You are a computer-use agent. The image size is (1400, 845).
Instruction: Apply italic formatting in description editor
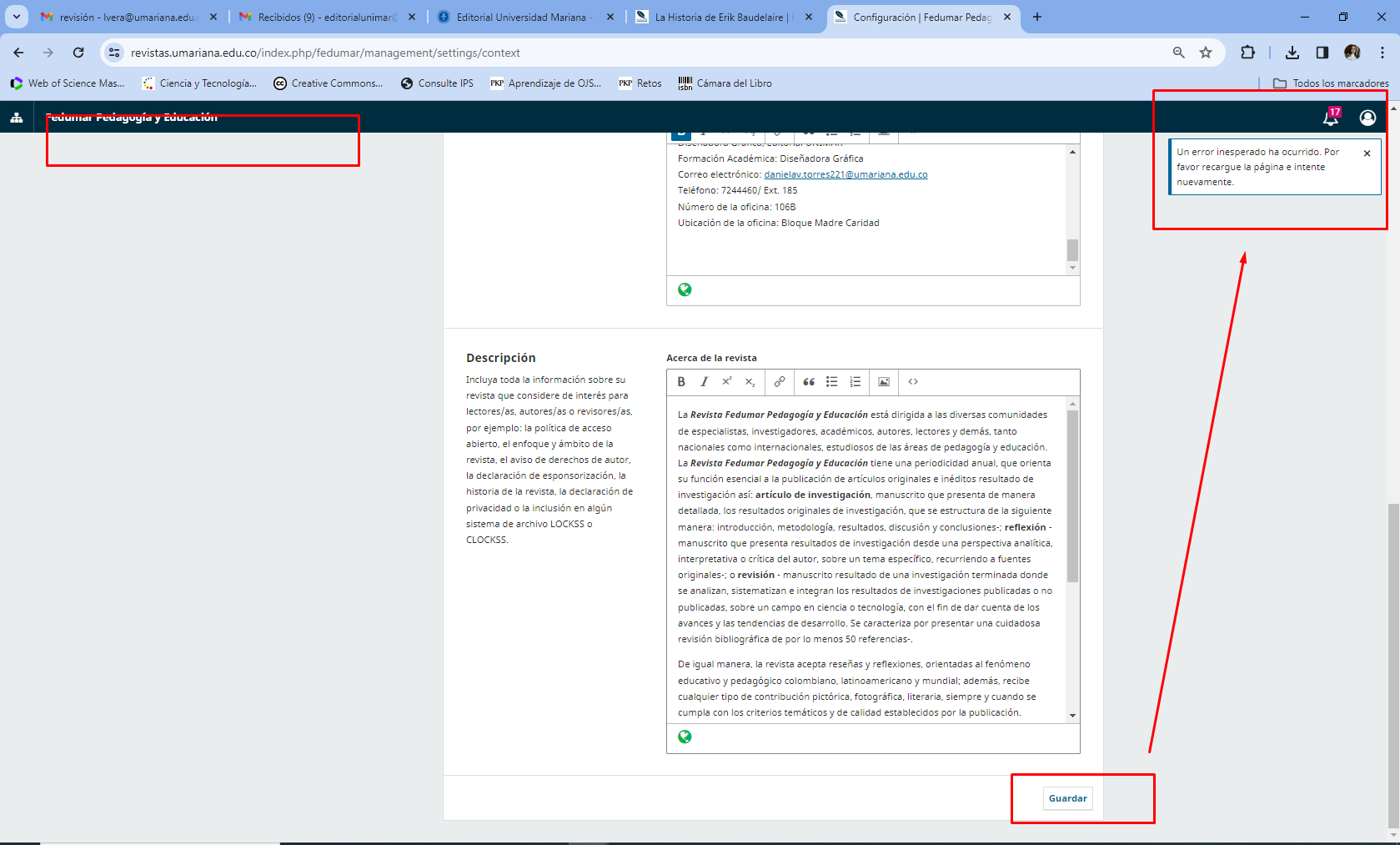coord(704,382)
